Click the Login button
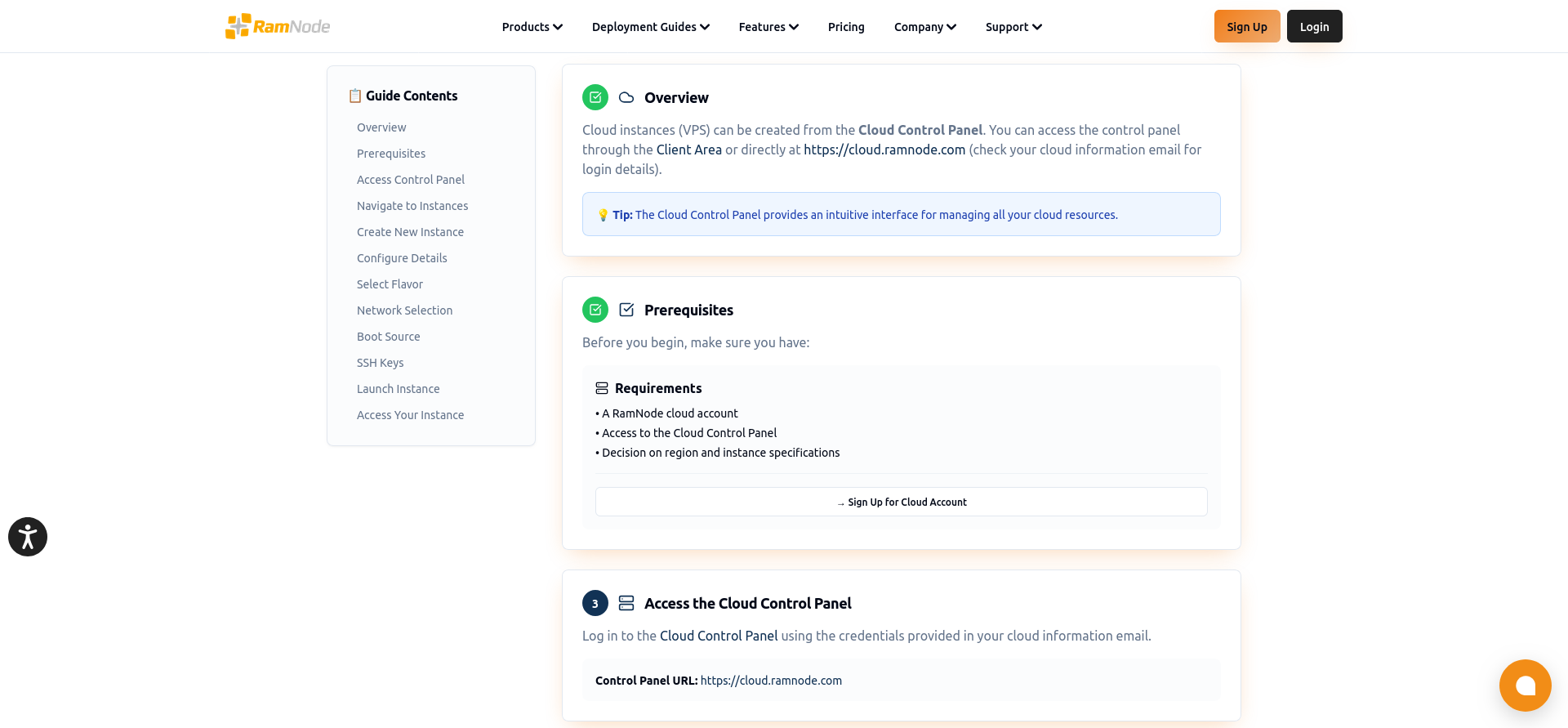 (1315, 26)
